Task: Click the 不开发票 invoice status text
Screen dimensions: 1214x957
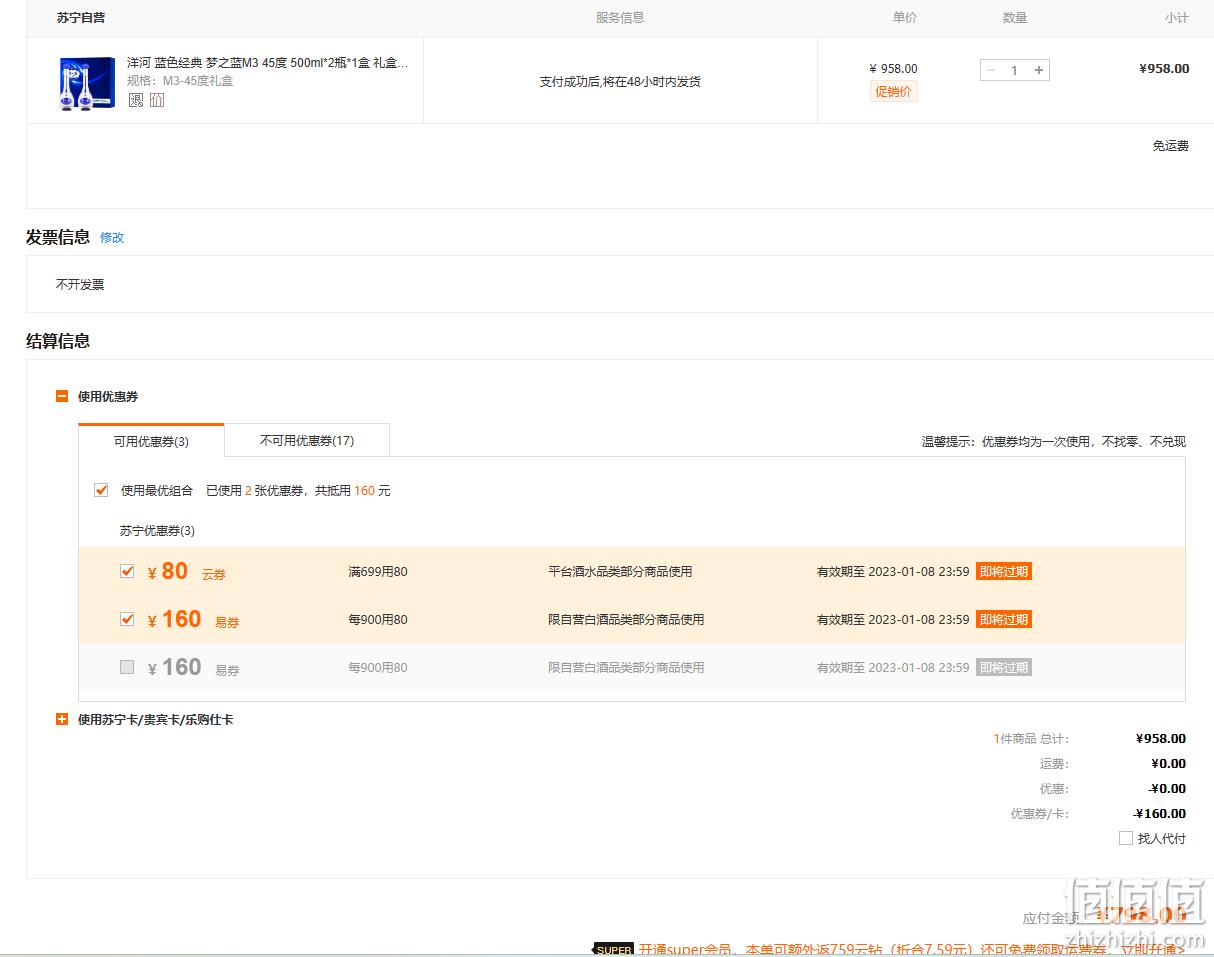Action: pos(80,285)
